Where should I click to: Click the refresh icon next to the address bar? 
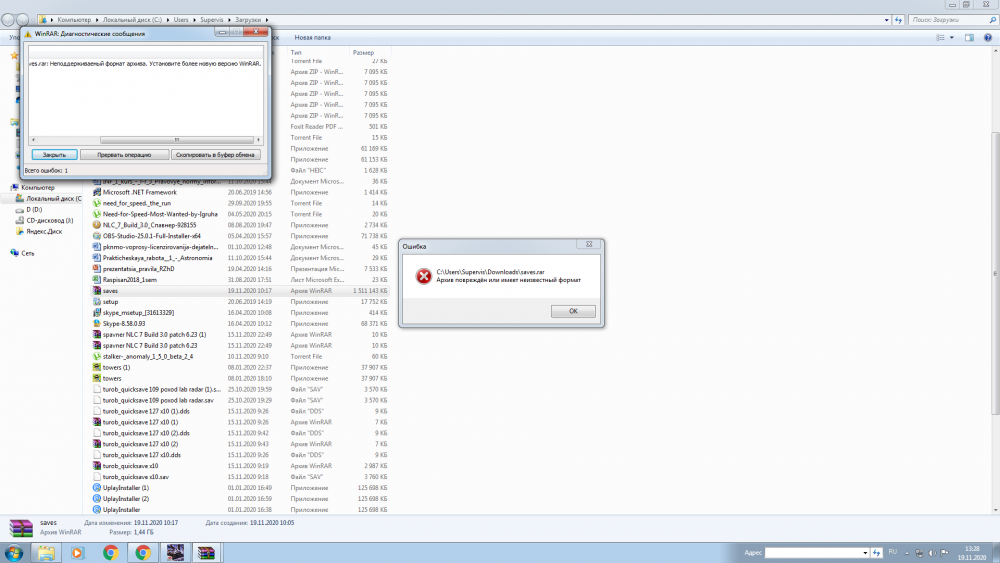[898, 20]
